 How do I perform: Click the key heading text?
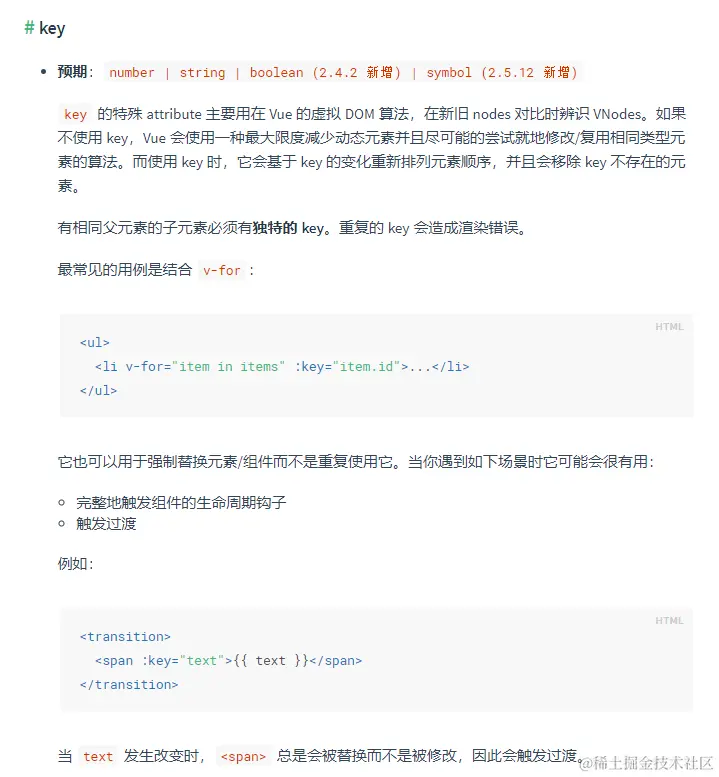point(52,29)
